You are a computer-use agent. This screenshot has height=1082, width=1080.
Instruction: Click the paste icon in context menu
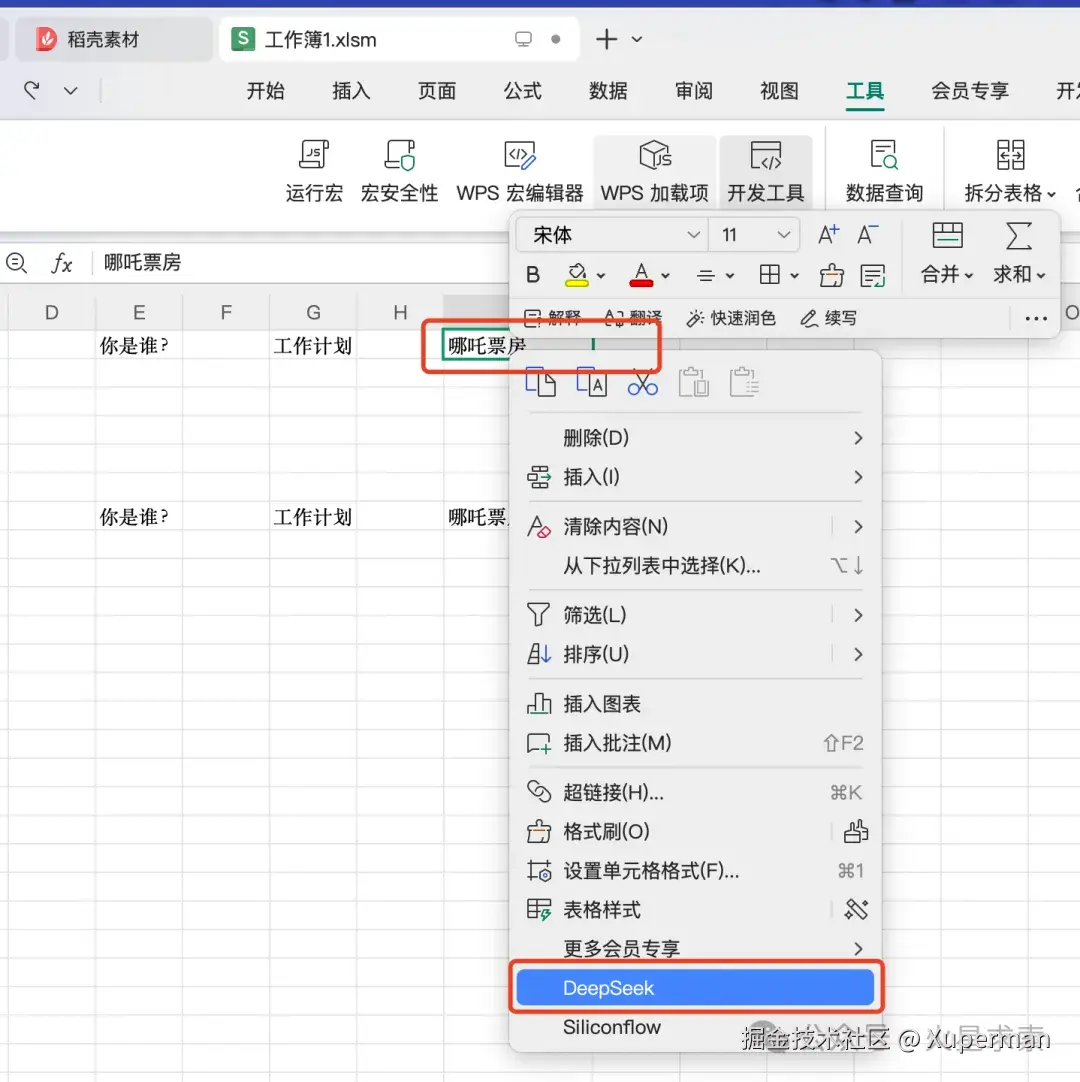(x=694, y=382)
